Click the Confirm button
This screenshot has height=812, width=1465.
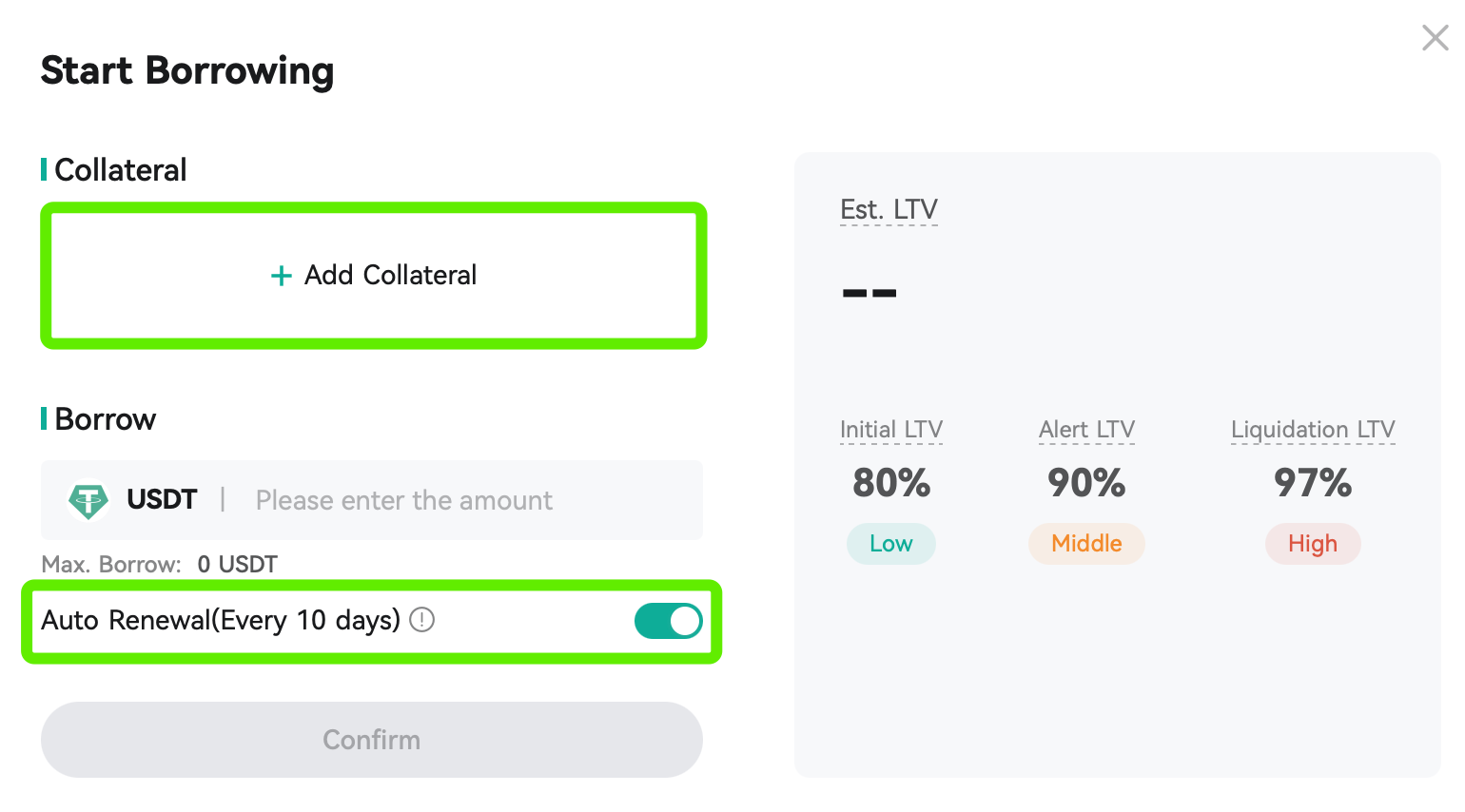click(x=372, y=740)
